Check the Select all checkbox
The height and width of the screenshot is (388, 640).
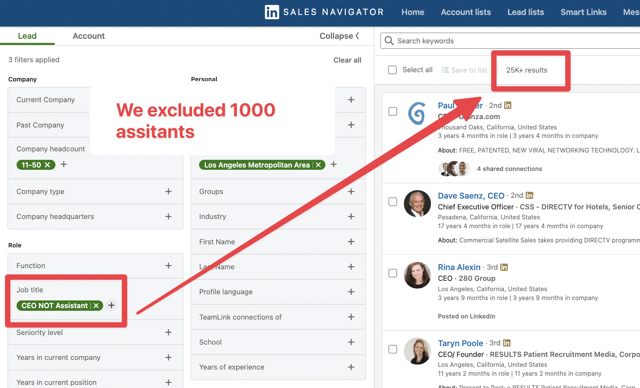pos(392,70)
